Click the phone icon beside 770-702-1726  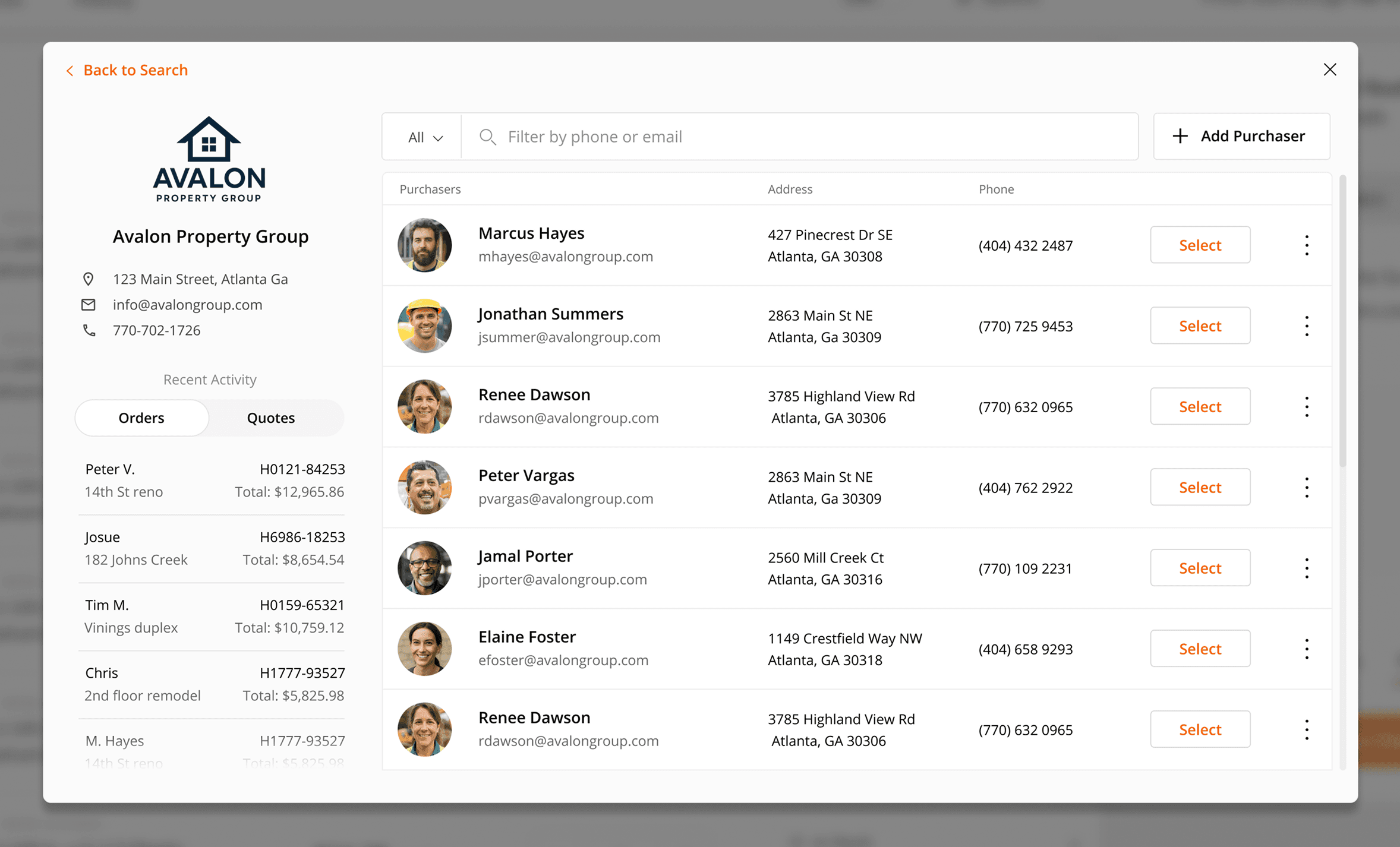point(89,330)
